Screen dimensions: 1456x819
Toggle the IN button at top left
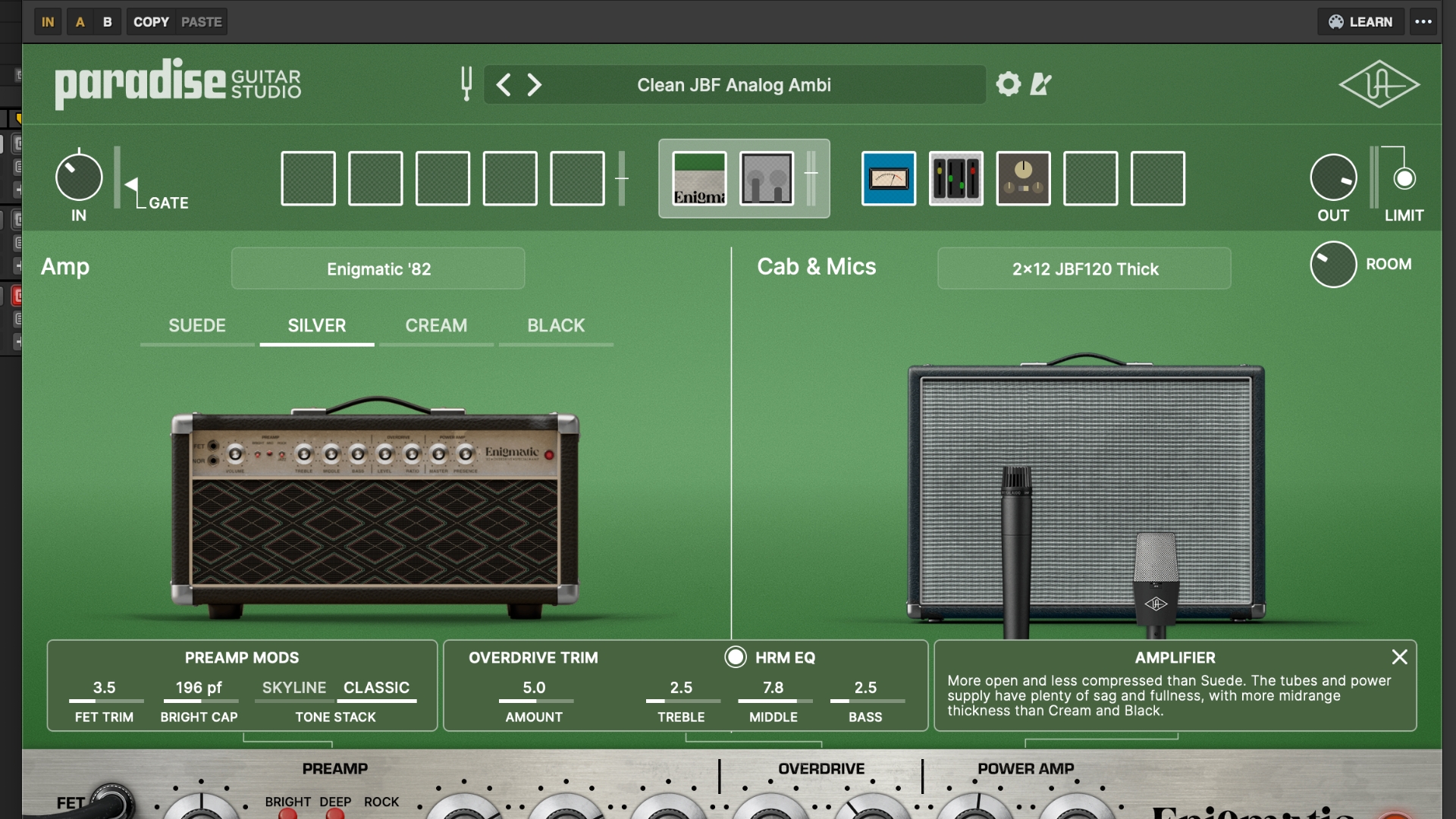pos(48,21)
